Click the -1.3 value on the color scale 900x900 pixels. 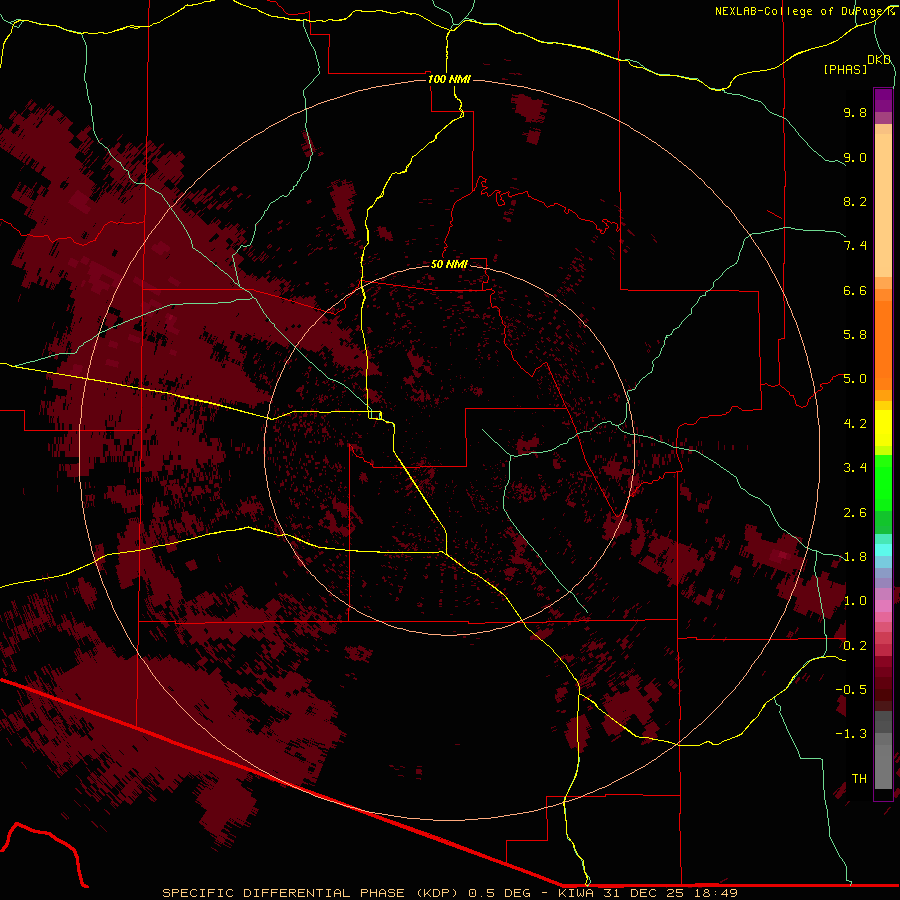[x=851, y=734]
